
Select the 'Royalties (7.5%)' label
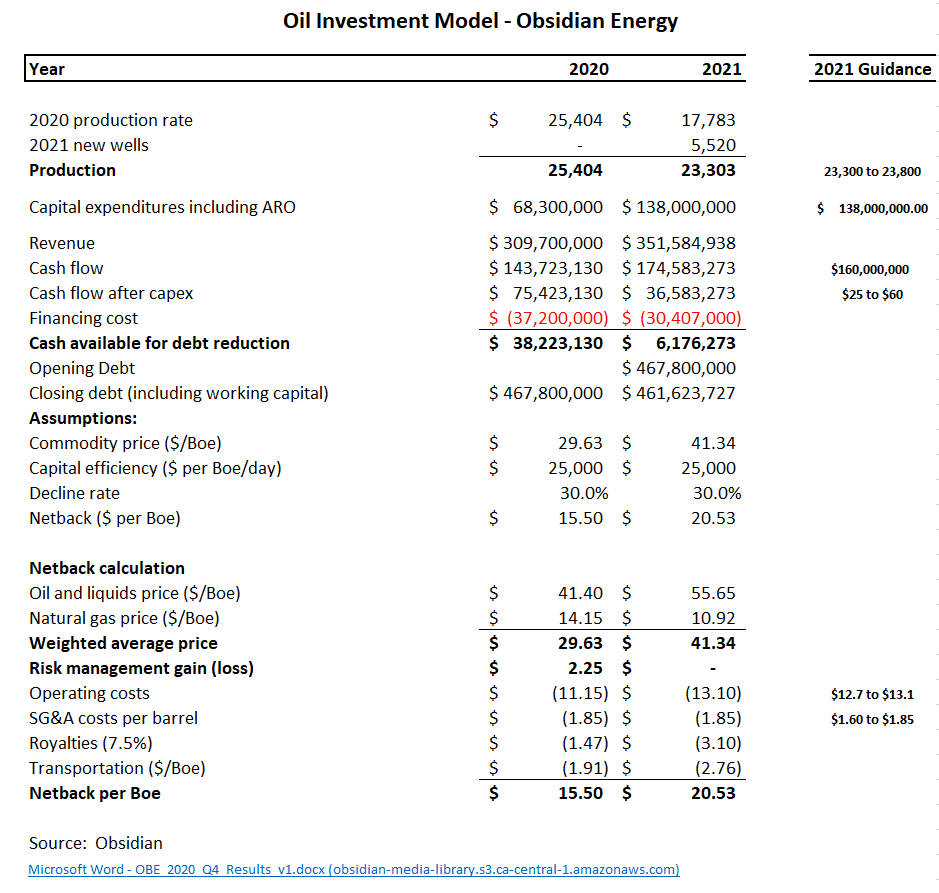click(90, 743)
